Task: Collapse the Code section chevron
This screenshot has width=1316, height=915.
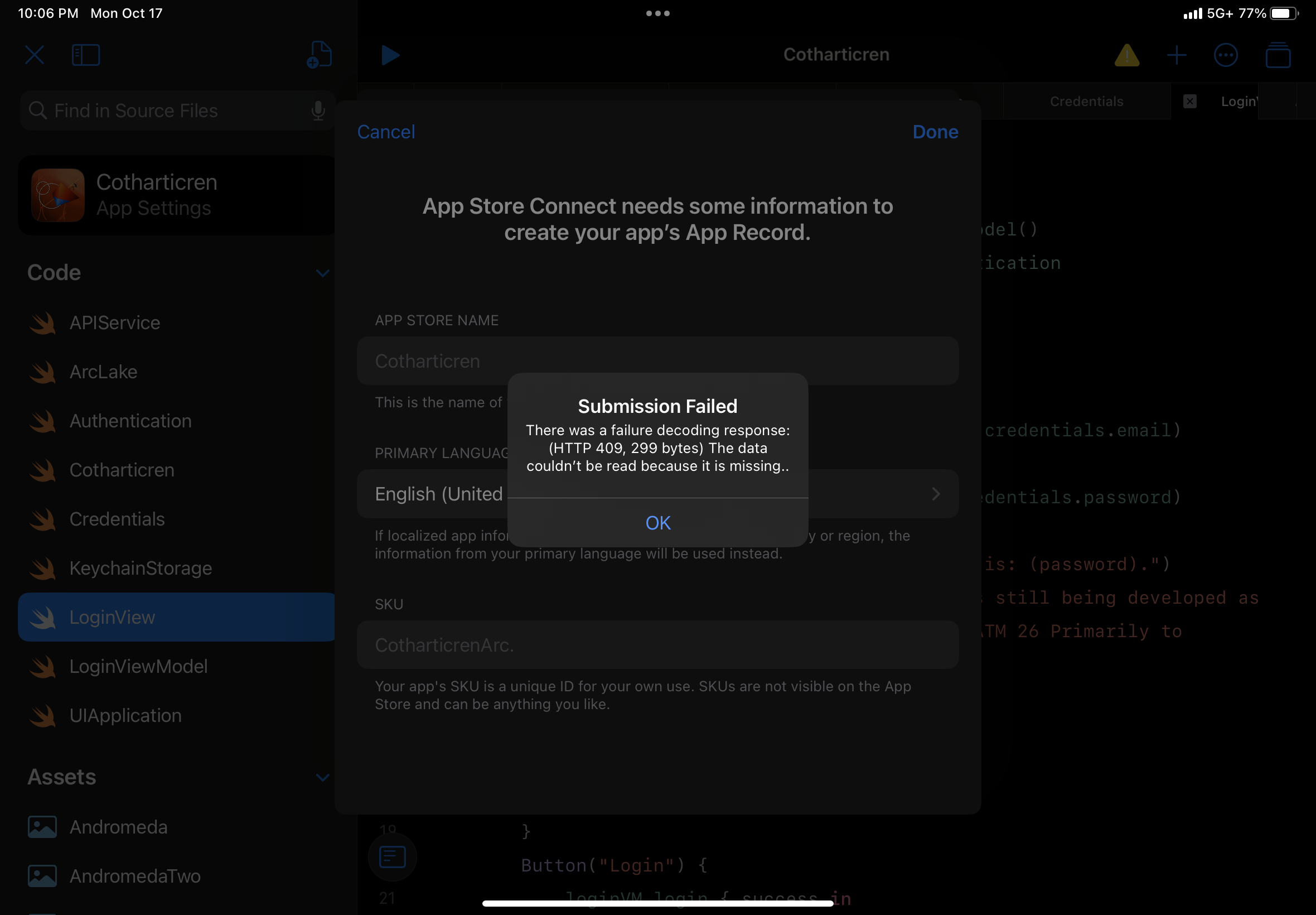Action: (322, 273)
